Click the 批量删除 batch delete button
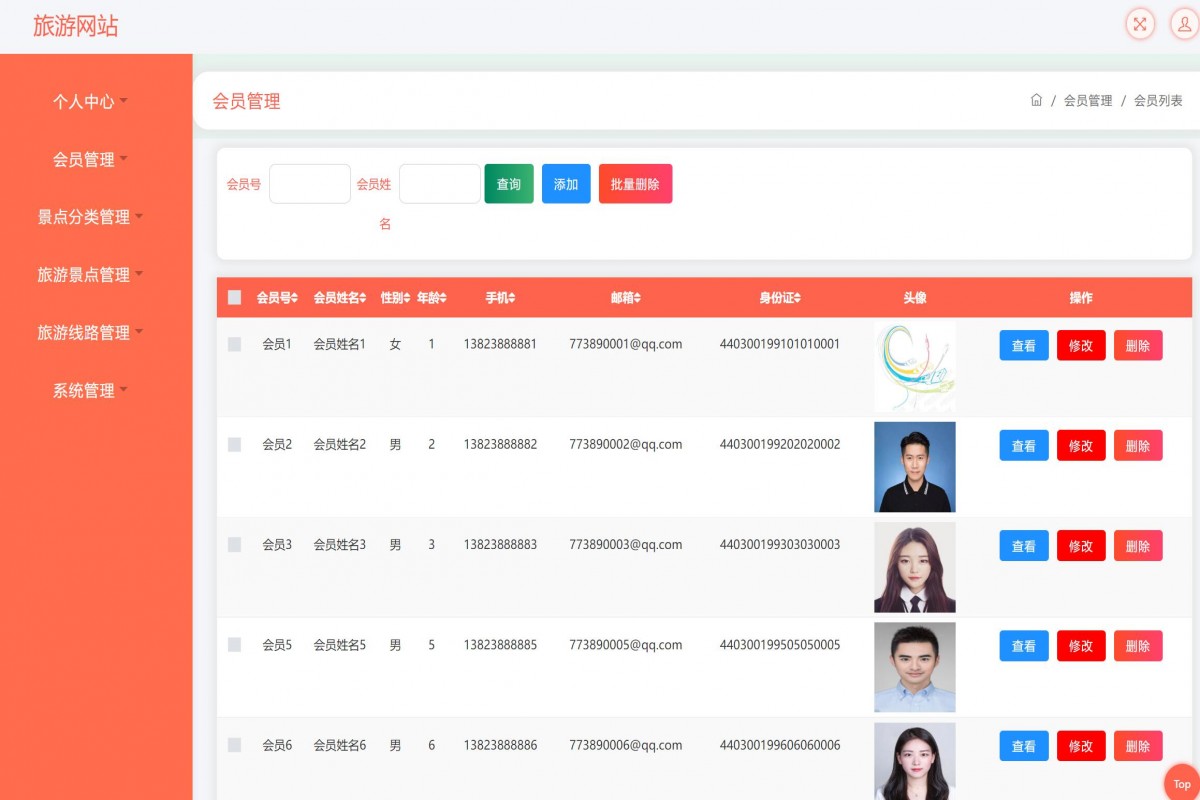Viewport: 1200px width, 800px height. click(x=635, y=183)
